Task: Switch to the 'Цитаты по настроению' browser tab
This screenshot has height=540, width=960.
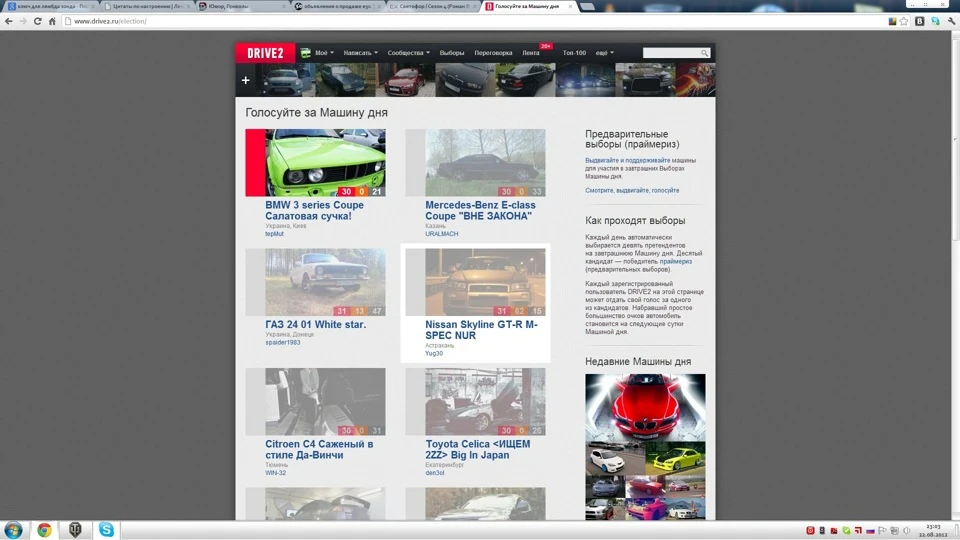Action: click(x=146, y=6)
